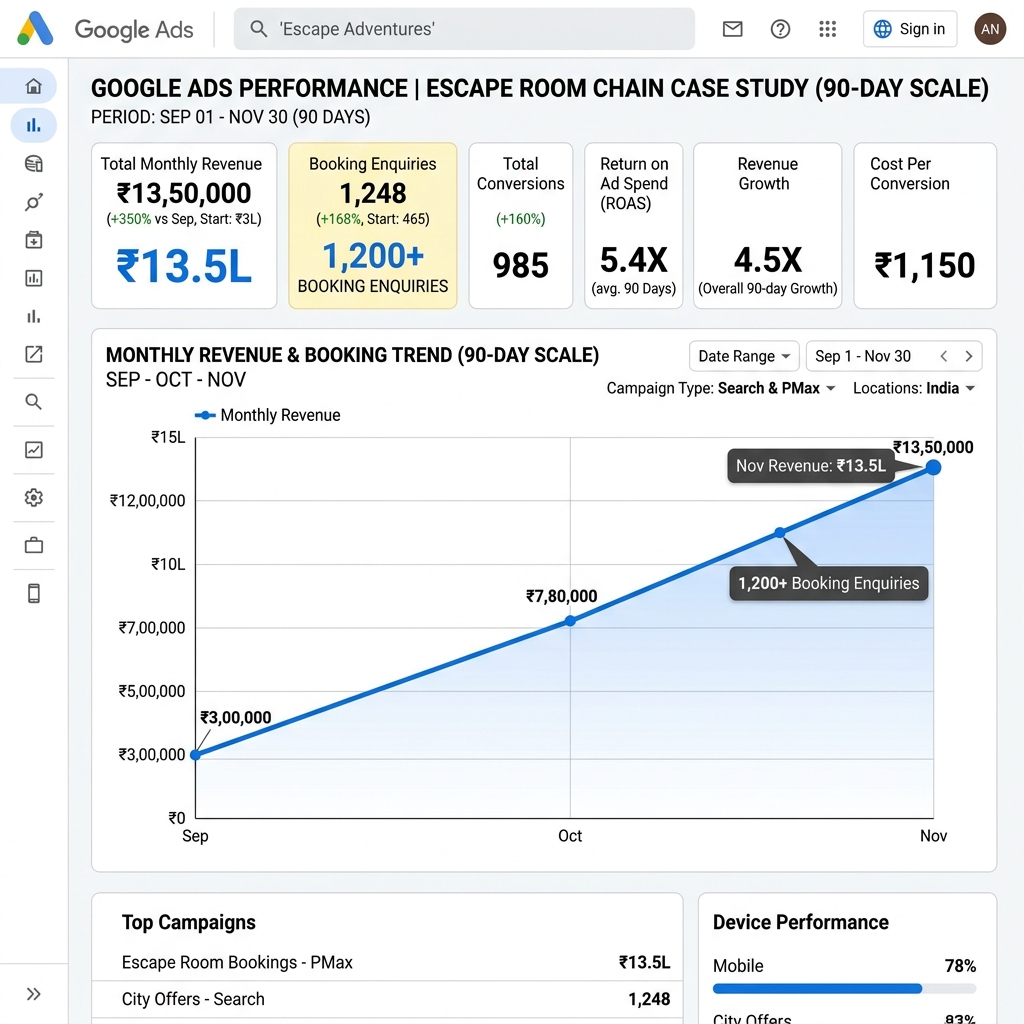The image size is (1024, 1024).
Task: Select the Total Conversions card
Action: (520, 225)
